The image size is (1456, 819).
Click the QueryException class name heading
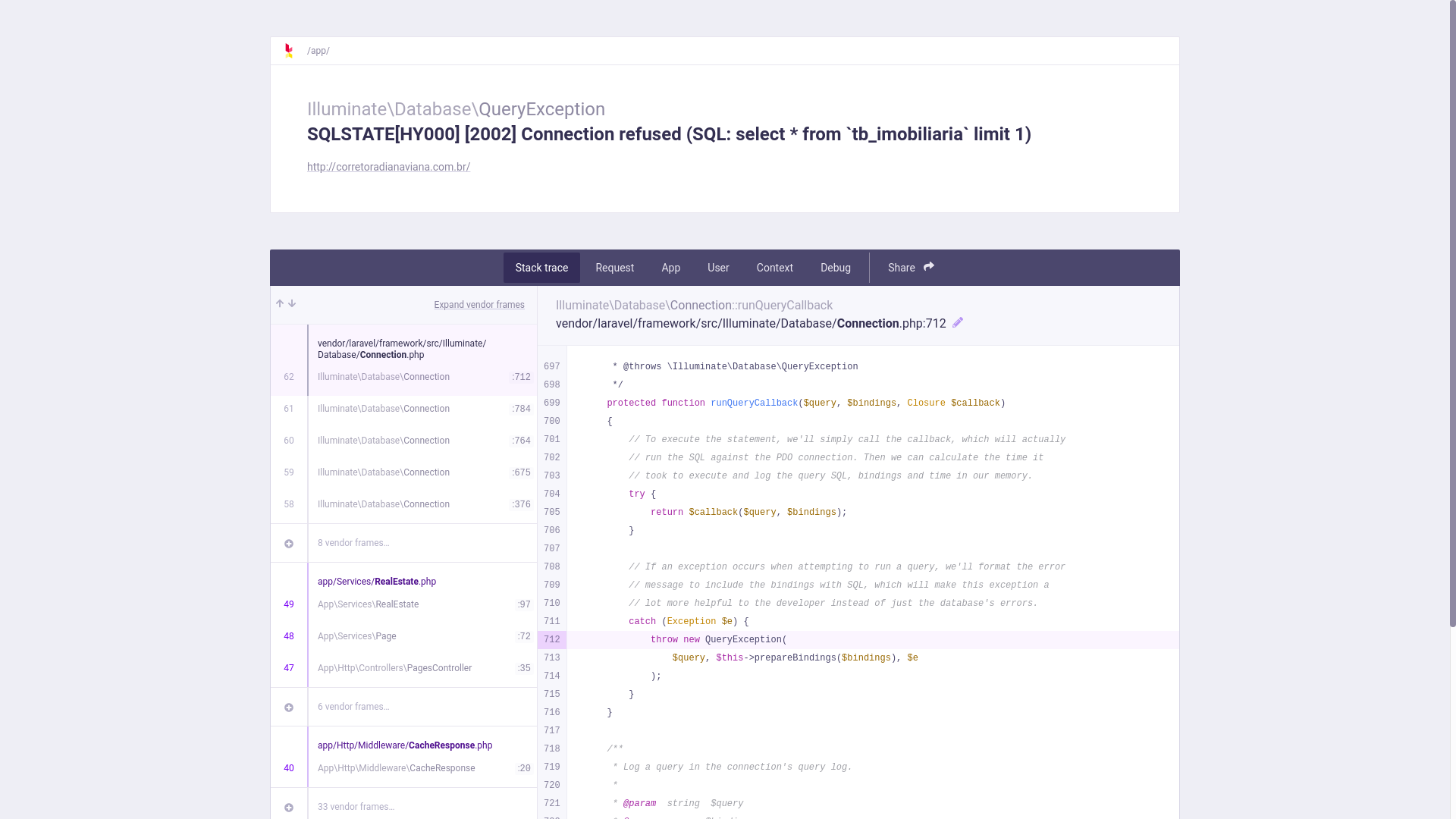541,109
